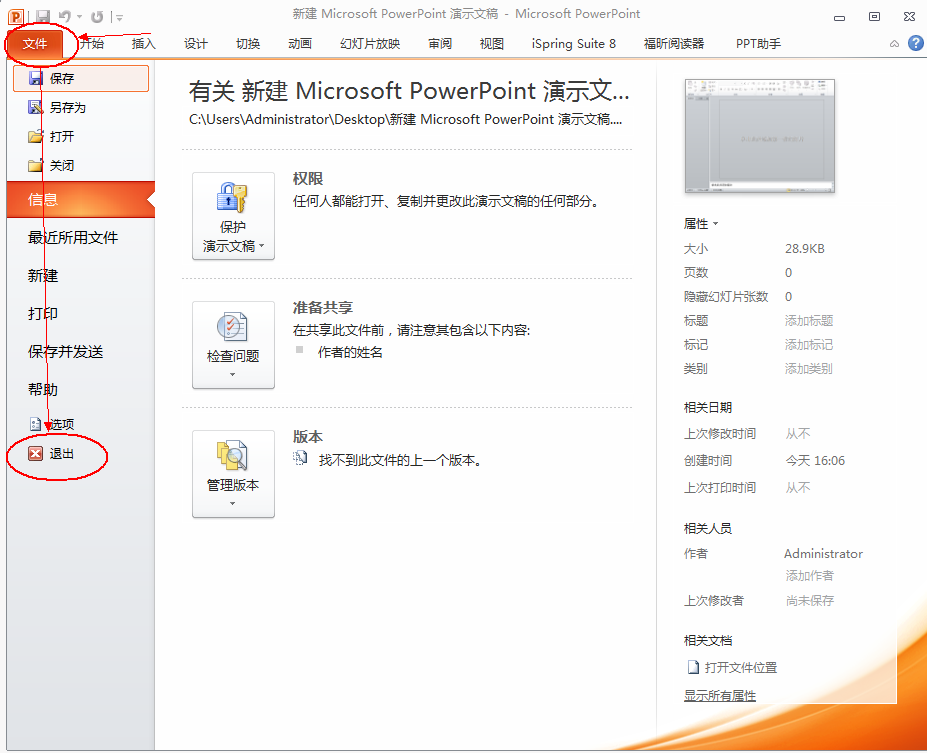Switch to the 审阅 ribbon tab

[x=440, y=44]
